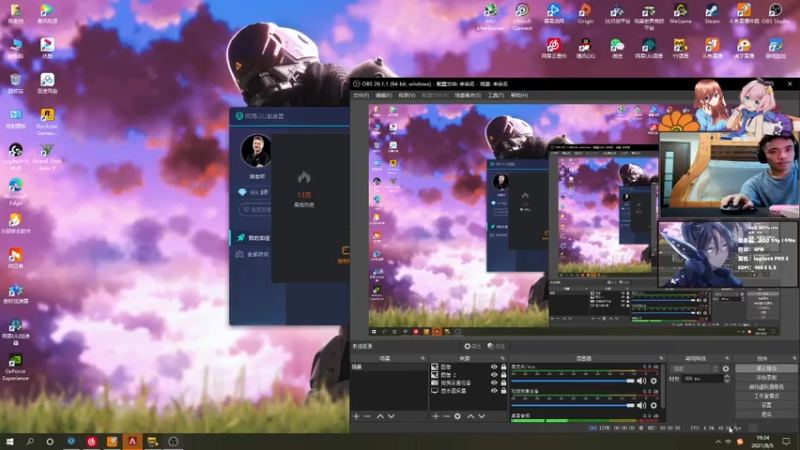
Task: Pop out the Sources dock panel
Action: point(503,358)
